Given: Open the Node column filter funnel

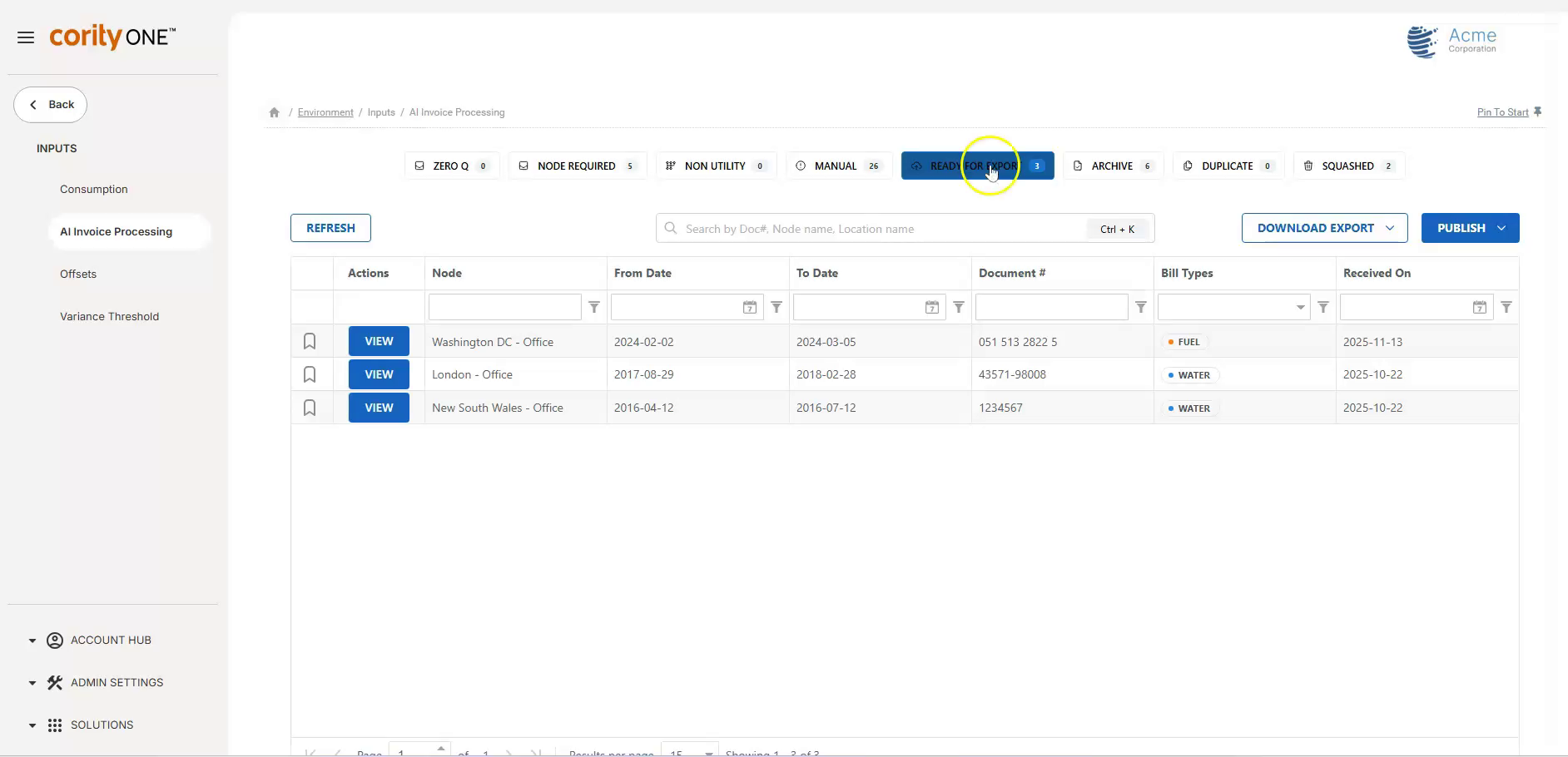Looking at the screenshot, I should pos(594,307).
